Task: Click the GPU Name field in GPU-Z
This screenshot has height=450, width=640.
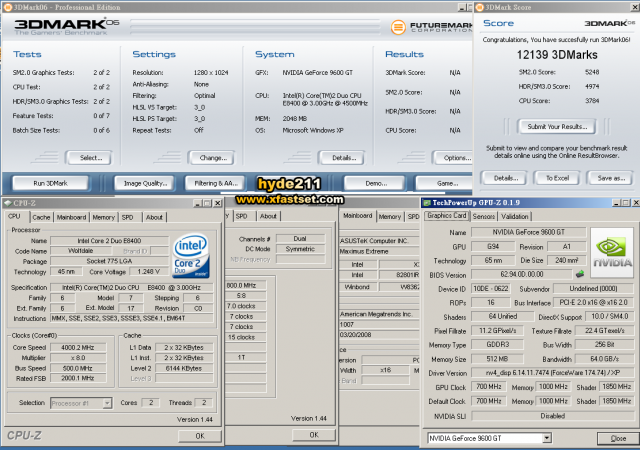Action: (528, 232)
